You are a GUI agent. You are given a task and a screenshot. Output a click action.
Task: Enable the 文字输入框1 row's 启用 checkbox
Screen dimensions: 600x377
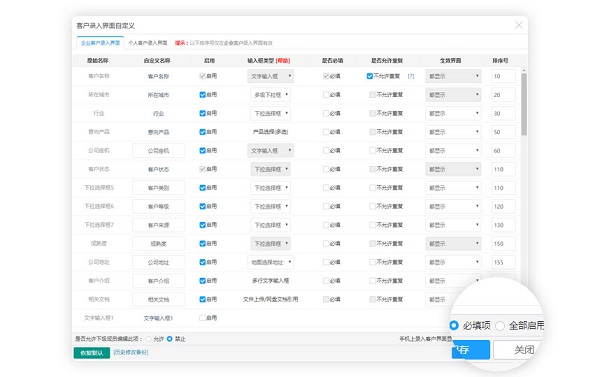click(202, 318)
